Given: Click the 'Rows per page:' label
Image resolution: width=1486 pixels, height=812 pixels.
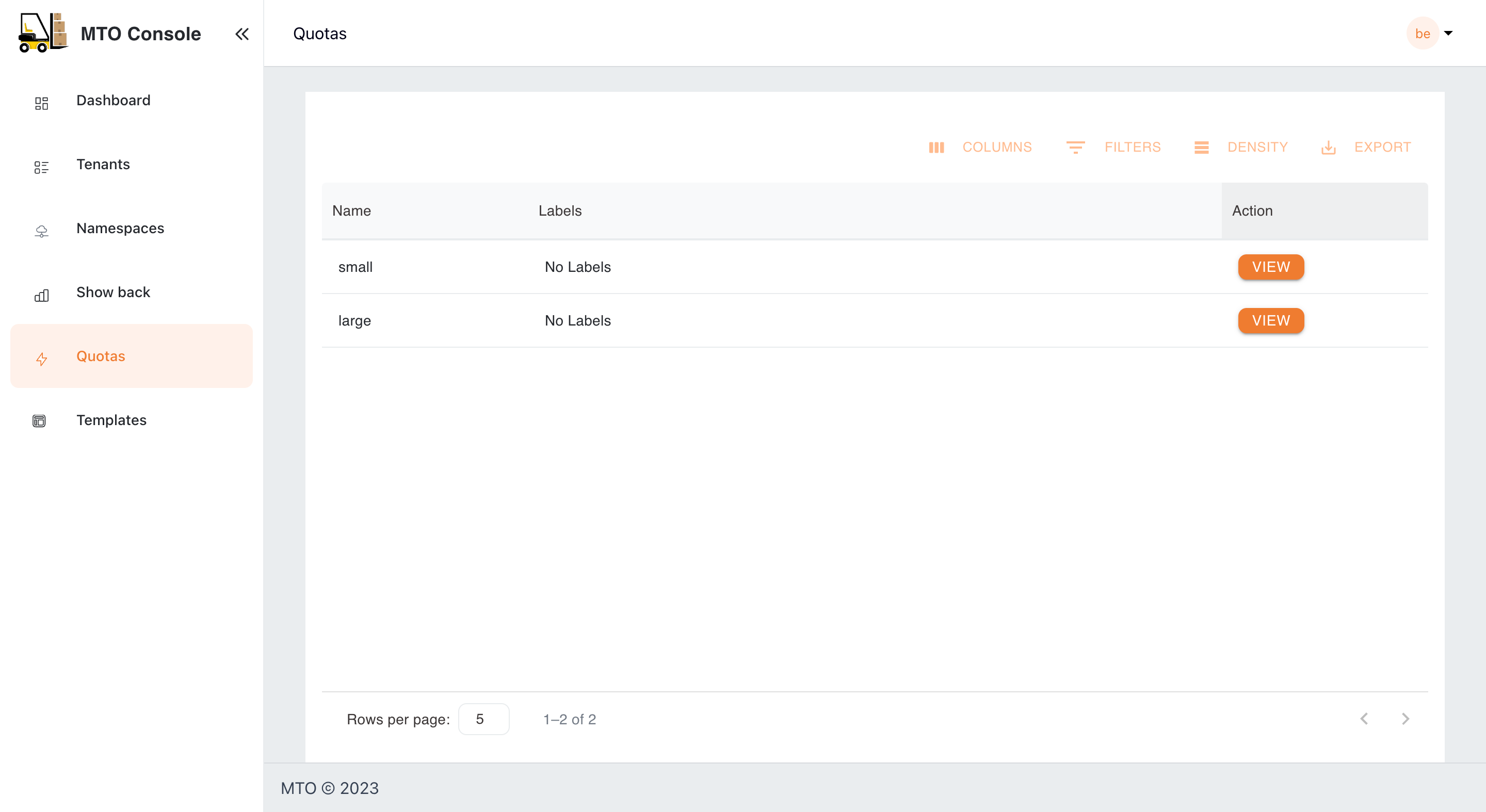Looking at the screenshot, I should pos(398,719).
